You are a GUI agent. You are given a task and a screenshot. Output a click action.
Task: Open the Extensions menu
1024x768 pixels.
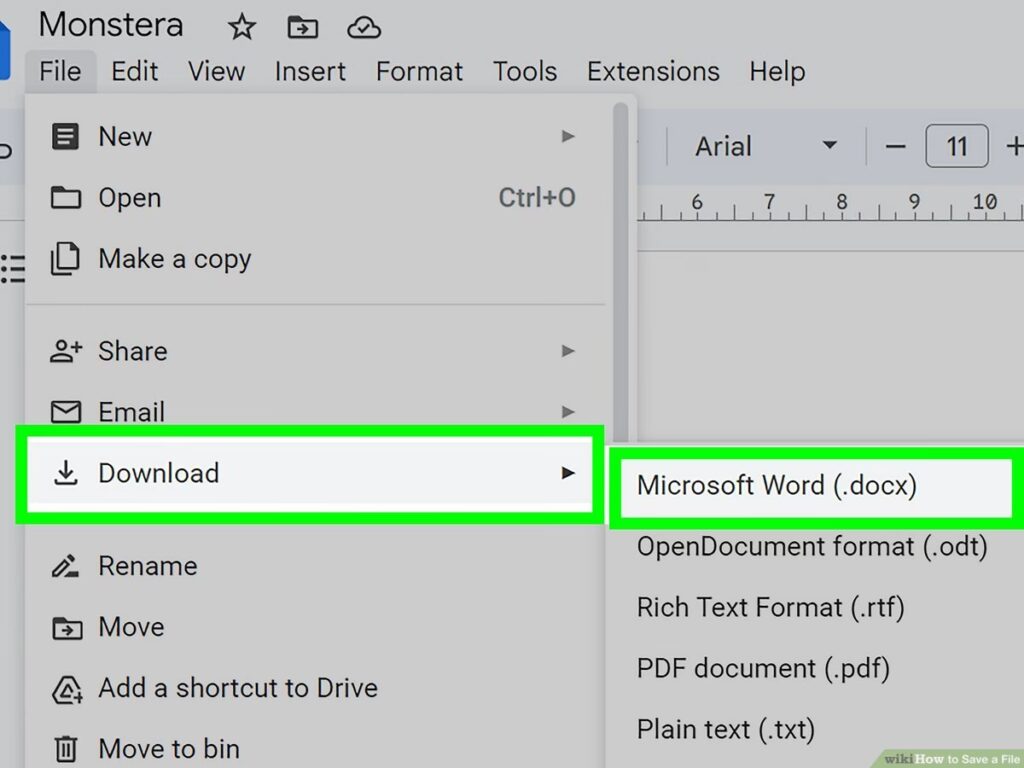tap(653, 71)
